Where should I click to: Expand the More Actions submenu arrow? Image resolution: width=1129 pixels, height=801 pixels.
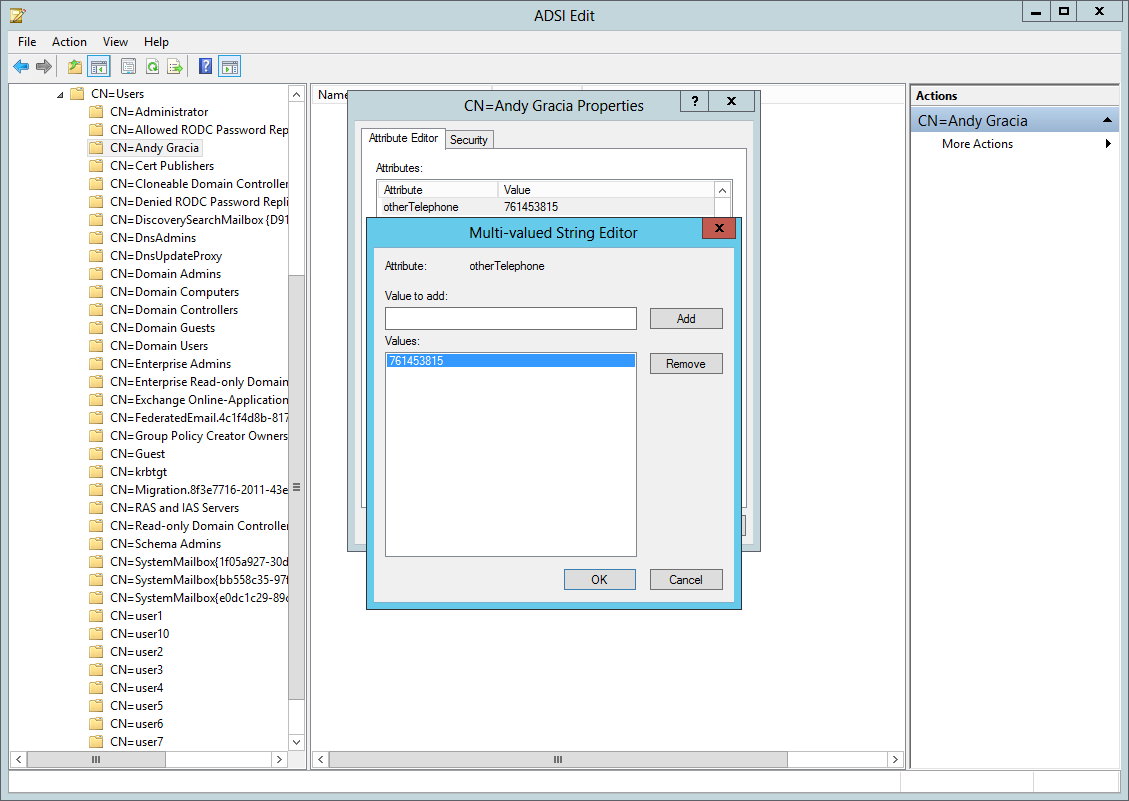(1108, 144)
